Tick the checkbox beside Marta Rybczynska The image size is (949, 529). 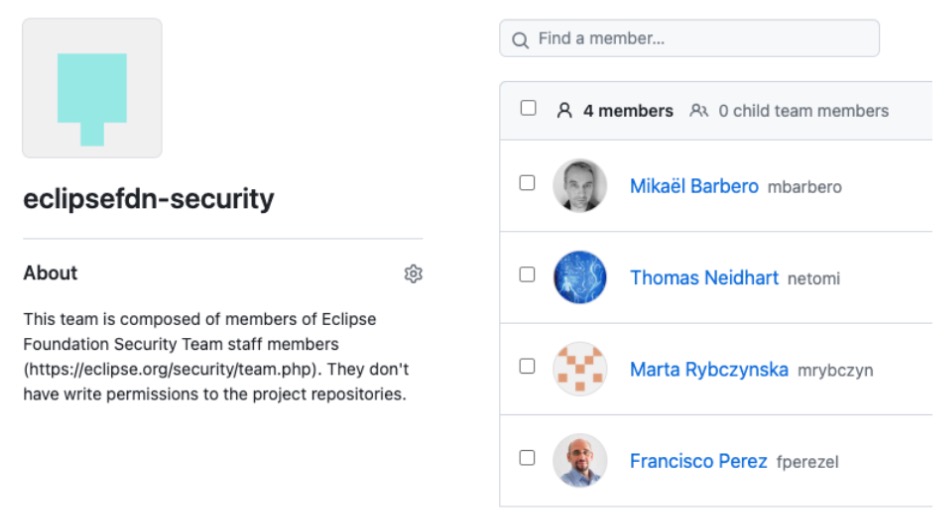(527, 367)
